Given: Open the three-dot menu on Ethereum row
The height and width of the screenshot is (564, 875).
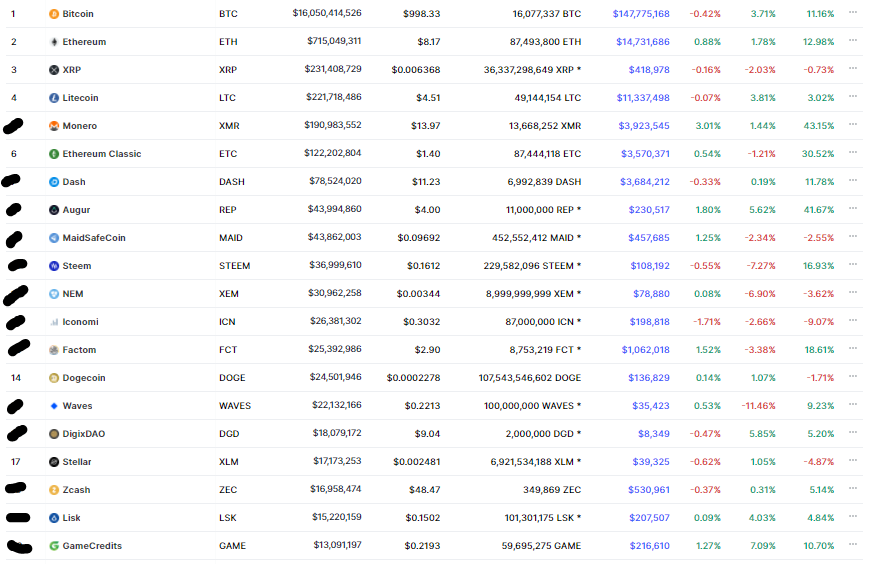Looking at the screenshot, I should coord(853,40).
